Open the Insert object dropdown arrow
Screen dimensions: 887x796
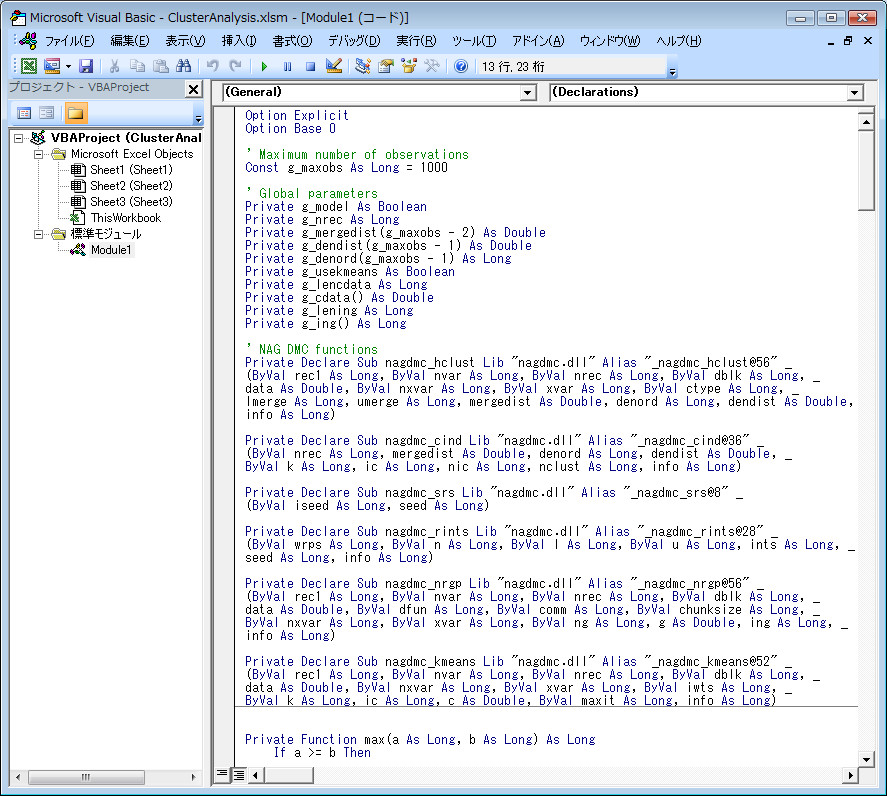67,65
